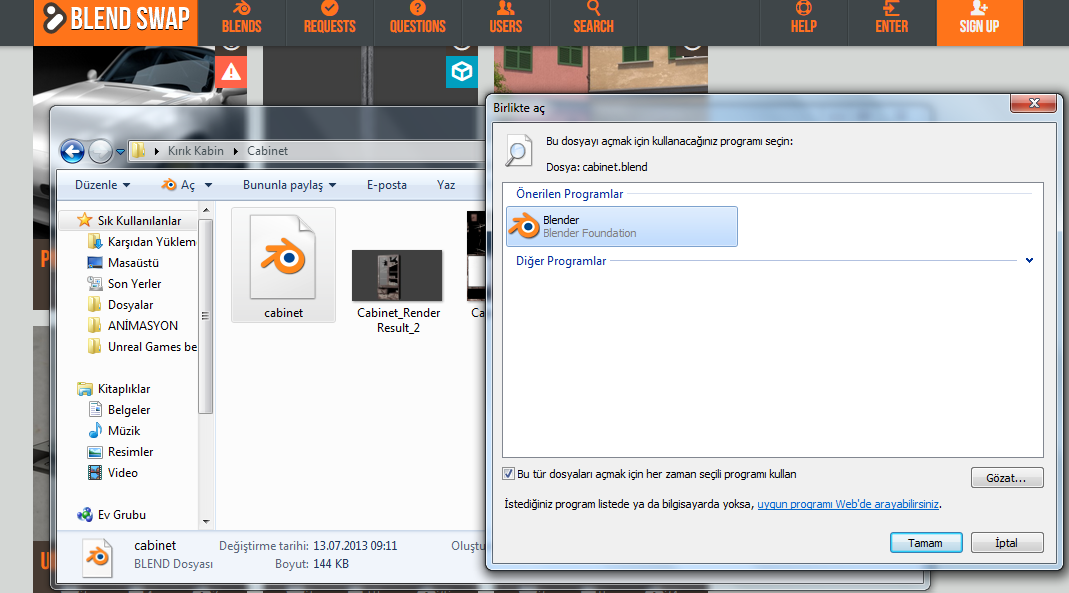Open the Blends section icon

pos(241,8)
